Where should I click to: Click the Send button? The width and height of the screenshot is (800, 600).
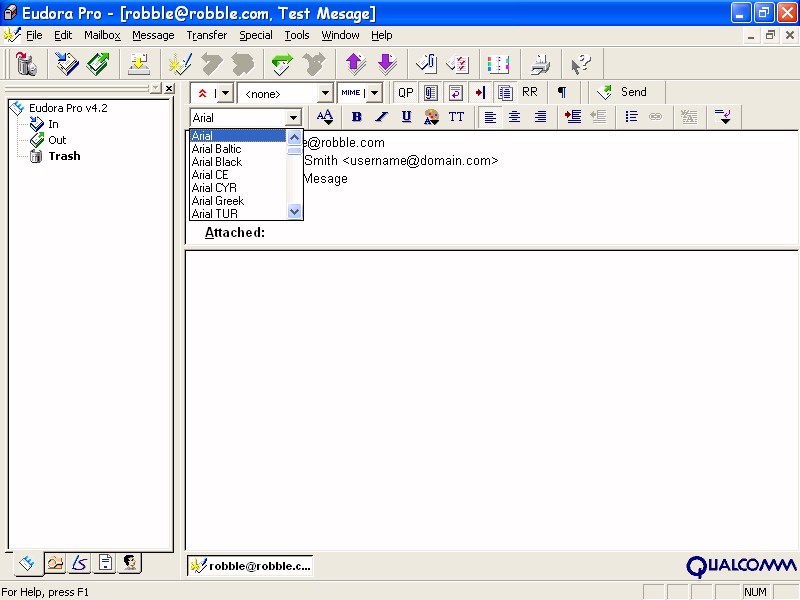(622, 92)
